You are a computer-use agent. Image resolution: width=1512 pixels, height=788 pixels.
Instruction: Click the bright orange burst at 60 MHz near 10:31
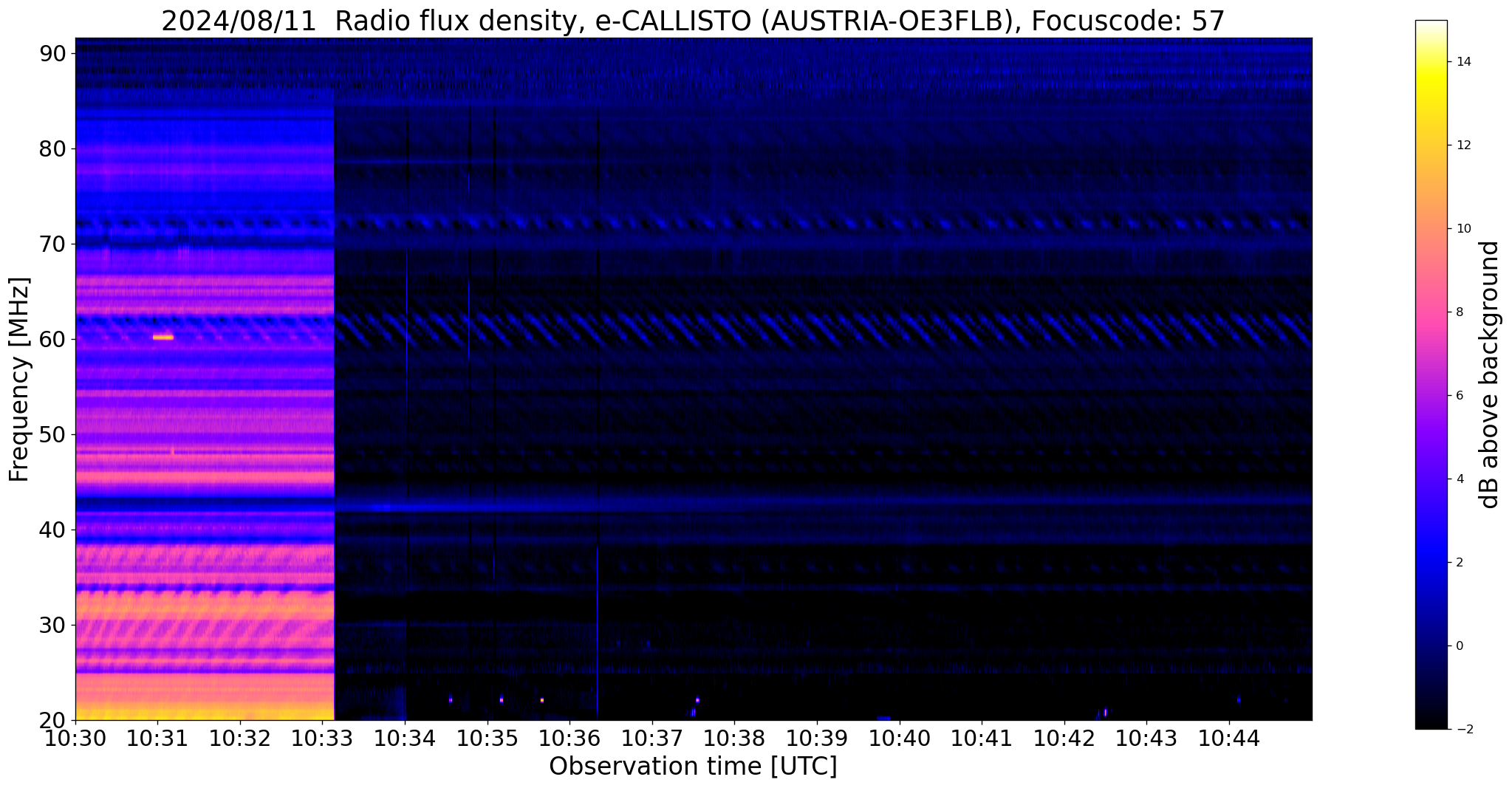point(163,338)
